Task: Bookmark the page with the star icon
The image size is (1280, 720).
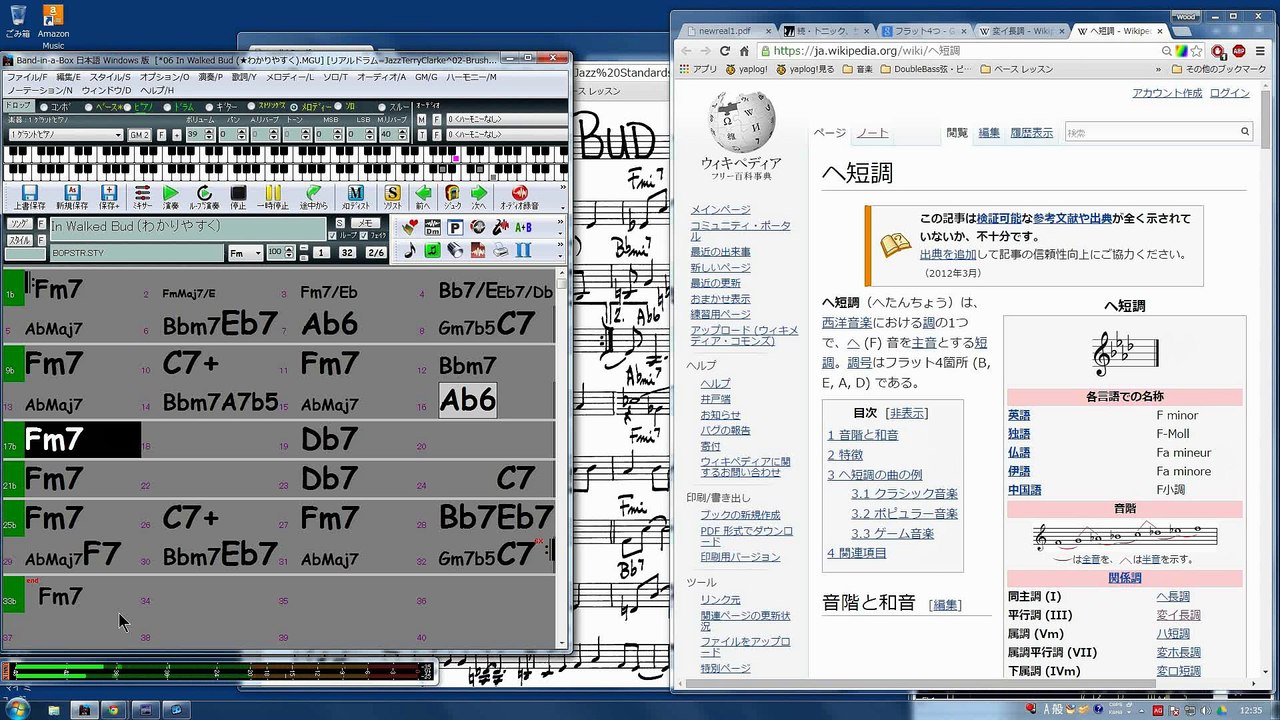Action: (x=1196, y=51)
